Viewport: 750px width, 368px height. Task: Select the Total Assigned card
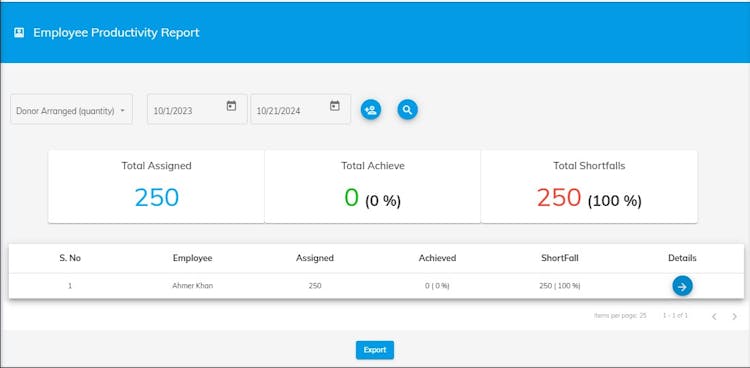tap(156, 187)
